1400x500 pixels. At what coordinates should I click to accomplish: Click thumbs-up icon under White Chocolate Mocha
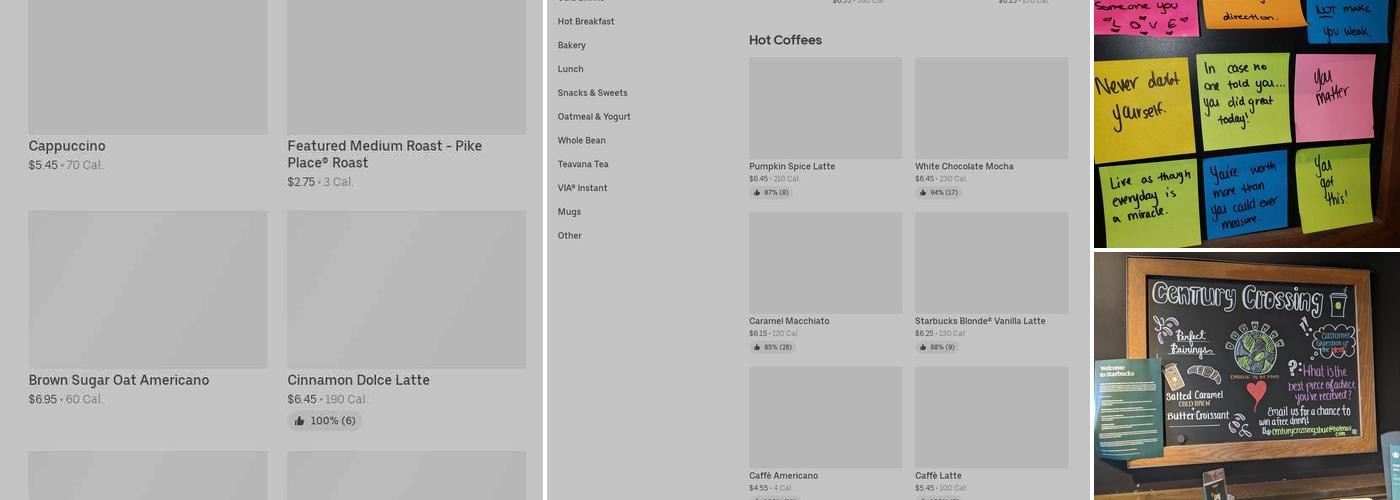[x=923, y=193]
